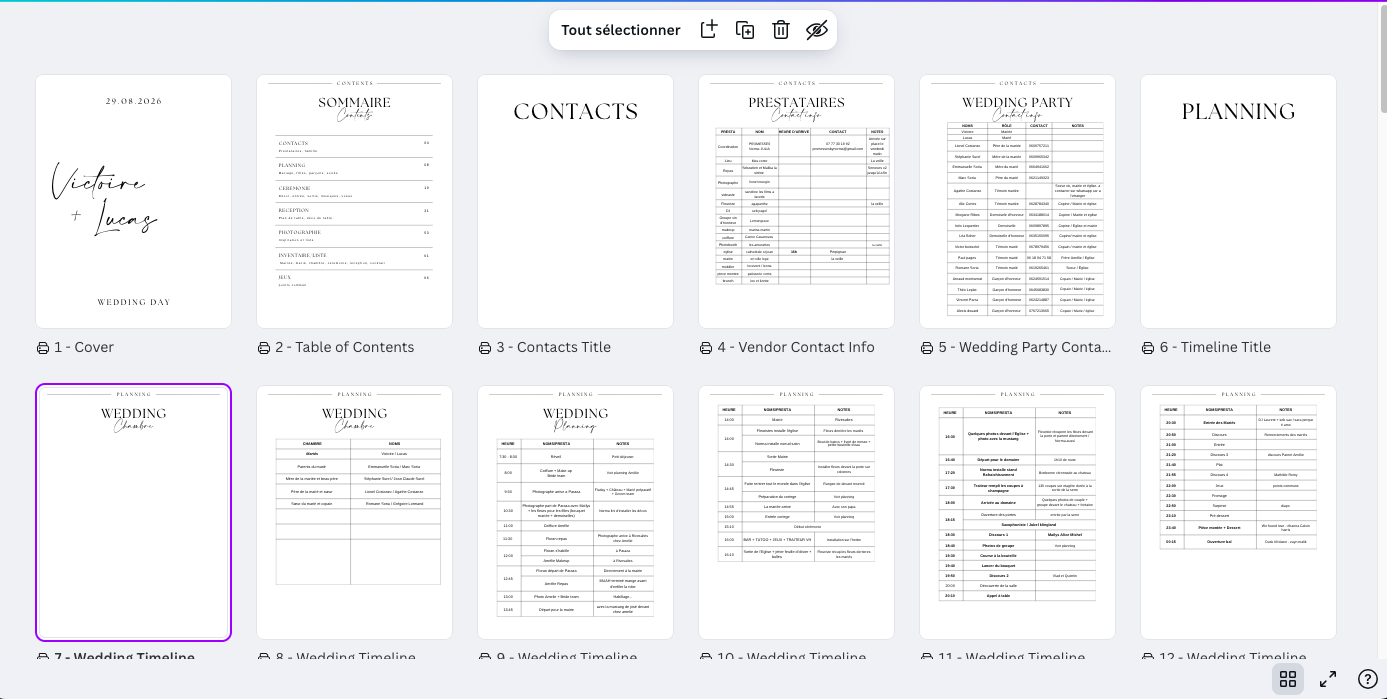Delete selected page with trash icon
Screen dimensions: 1387x699
[781, 30]
